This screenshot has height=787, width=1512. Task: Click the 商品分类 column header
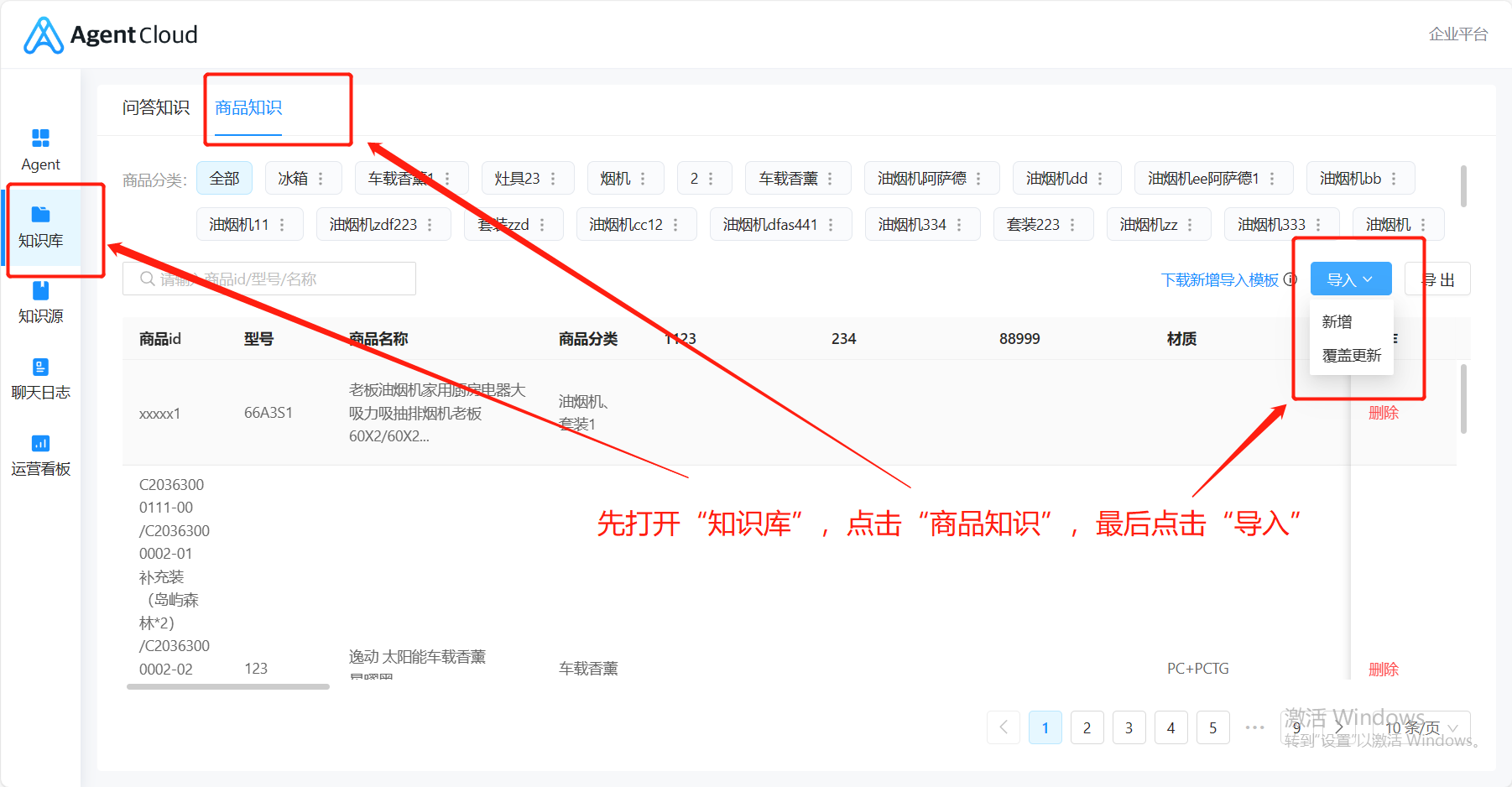(588, 339)
